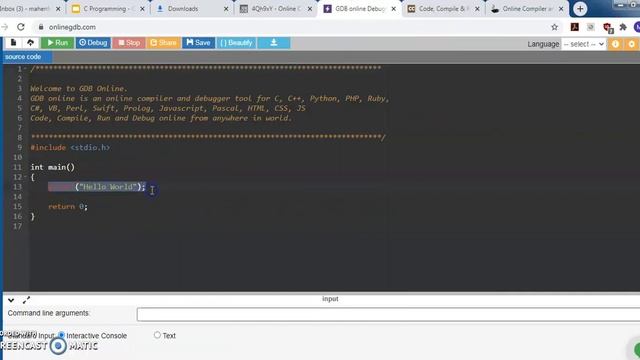Click the "int main()" code line
The image size is (640, 360).
point(53,167)
